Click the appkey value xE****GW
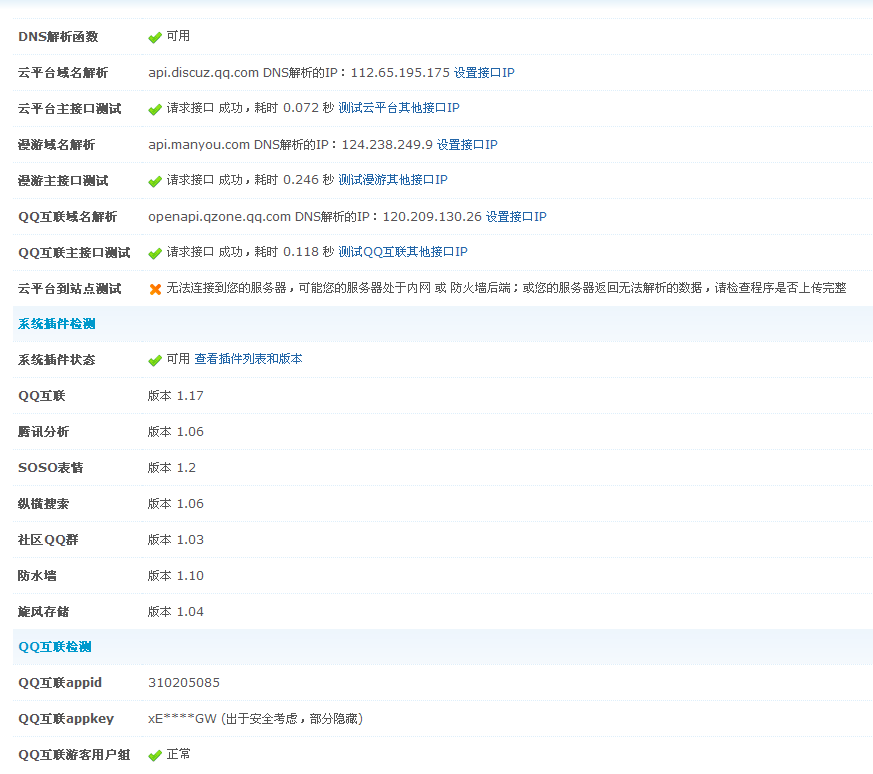 pos(182,719)
